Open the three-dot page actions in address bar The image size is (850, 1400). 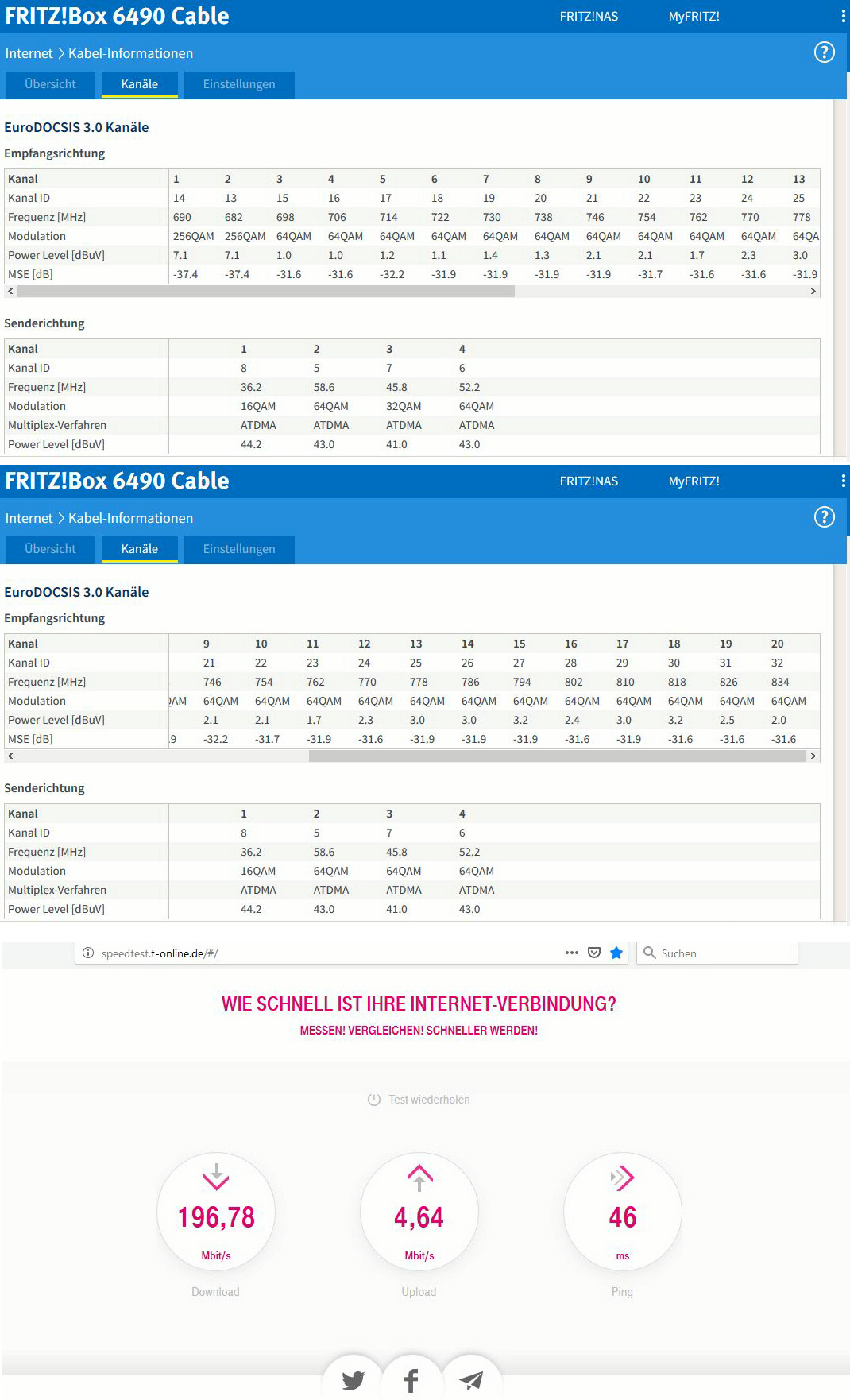(x=572, y=953)
